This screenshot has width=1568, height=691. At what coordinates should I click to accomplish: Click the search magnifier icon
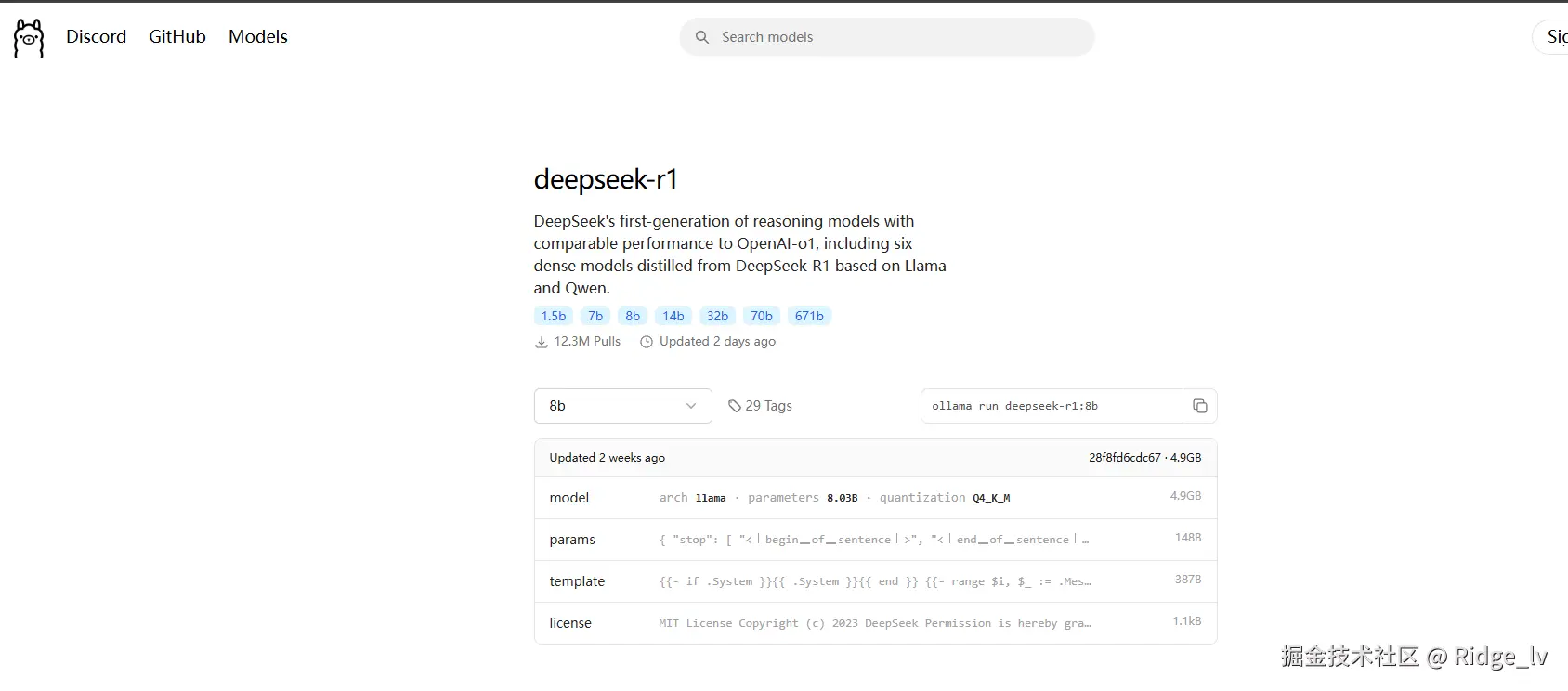point(702,37)
